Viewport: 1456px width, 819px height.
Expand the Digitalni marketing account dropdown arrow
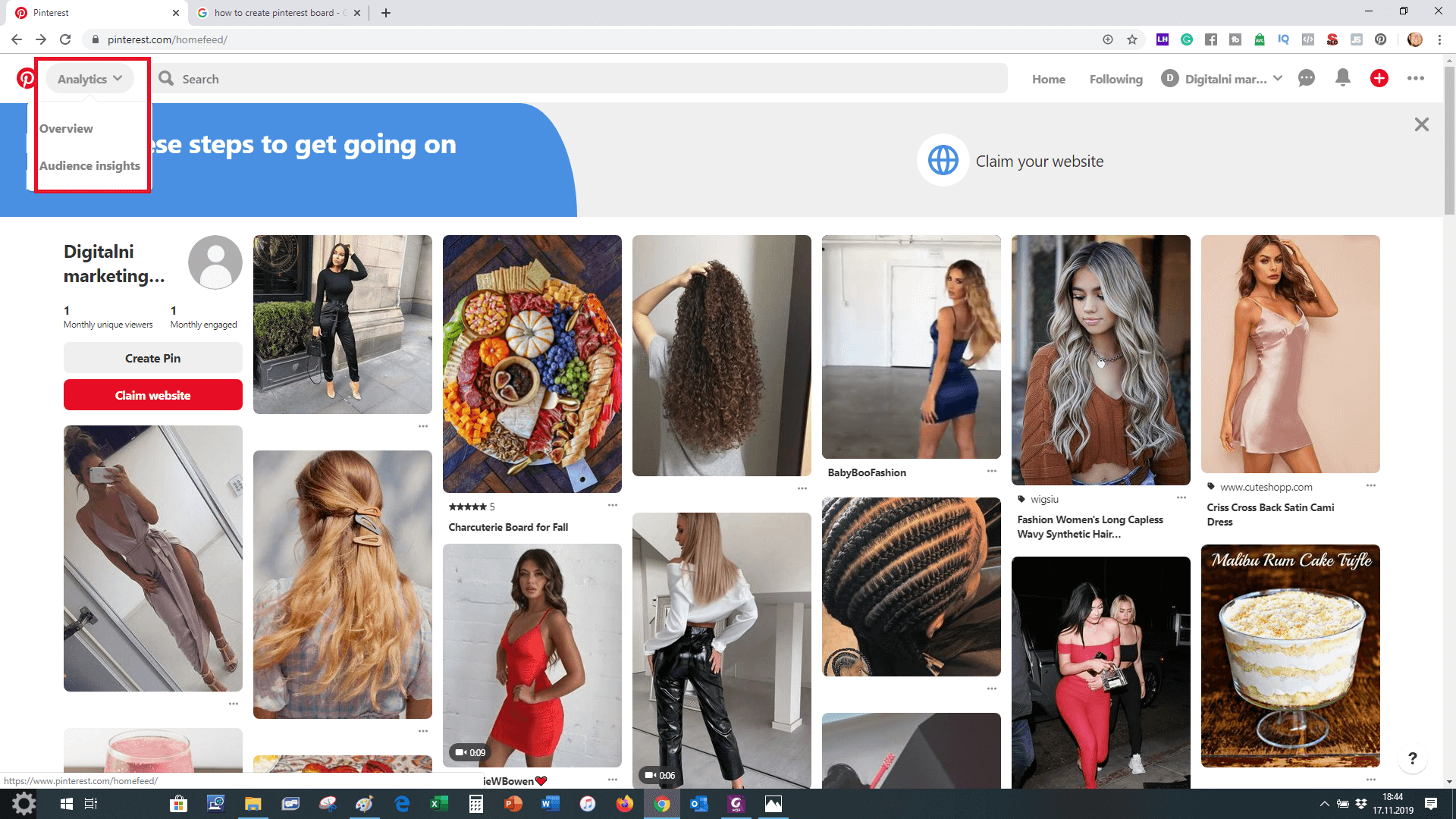coord(1278,79)
